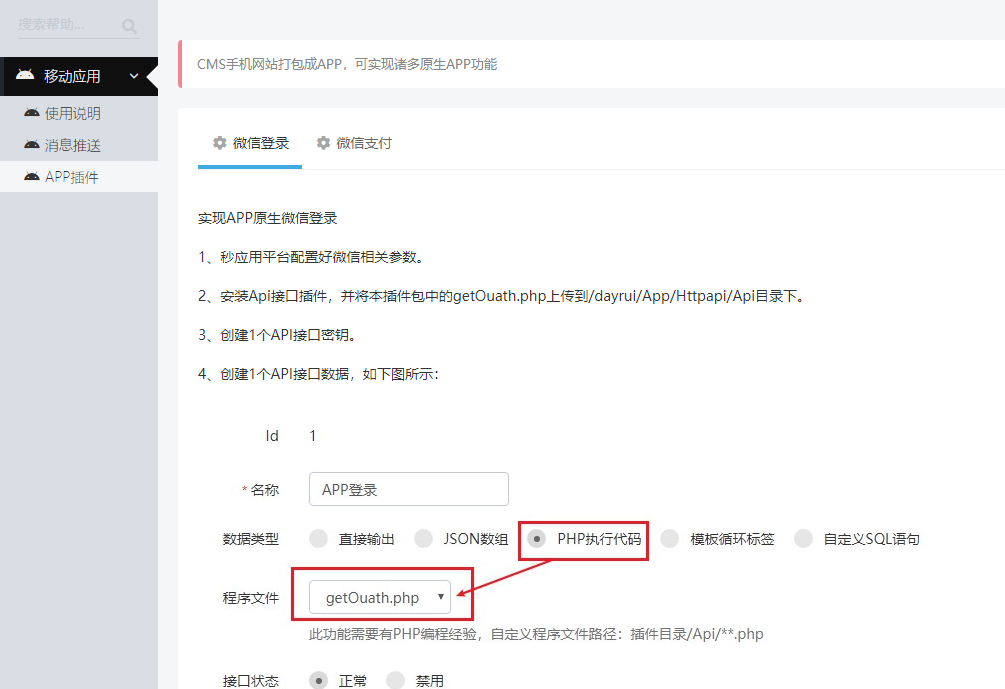
Task: Click the Android icon next to APP插件
Action: coord(31,176)
